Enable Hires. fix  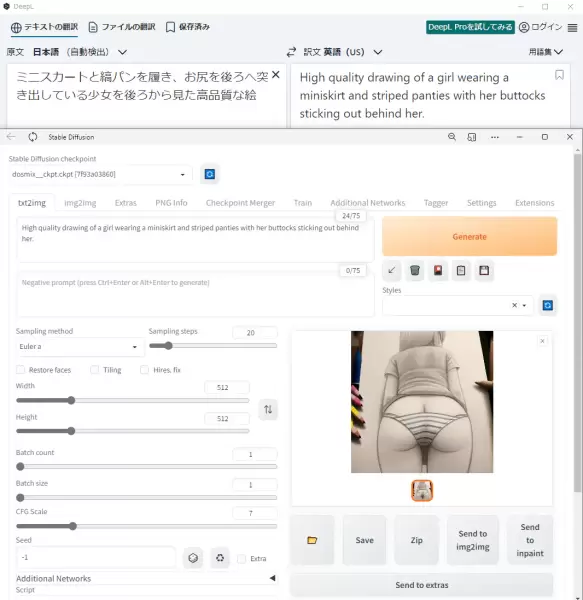pyautogui.click(x=144, y=370)
